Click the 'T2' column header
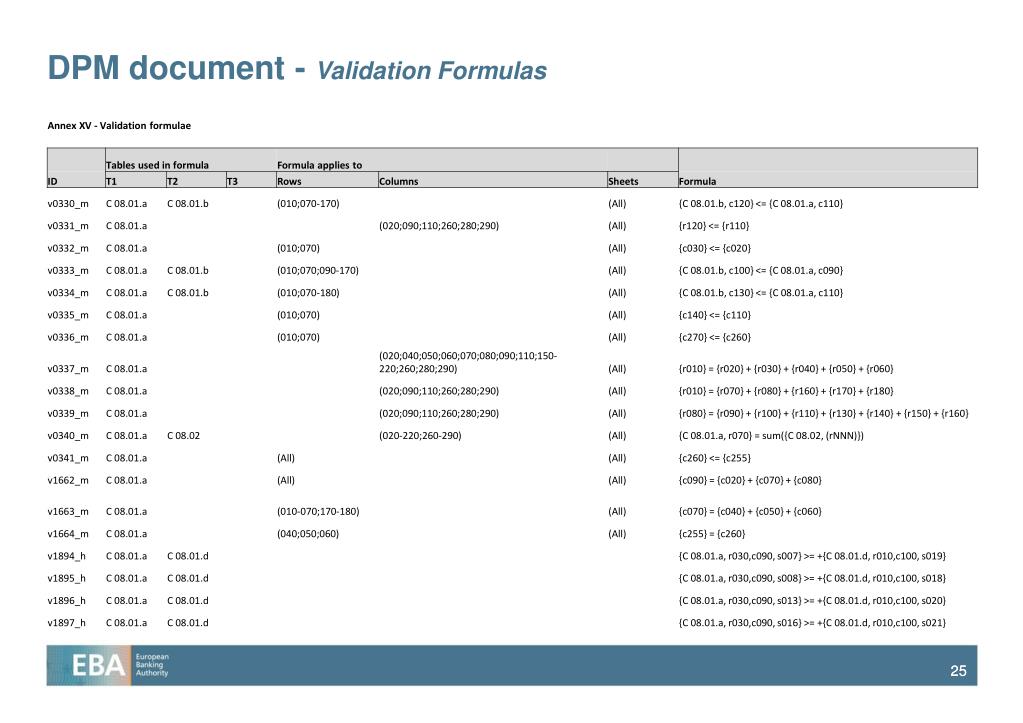The width and height of the screenshot is (1023, 723). pyautogui.click(x=172, y=181)
